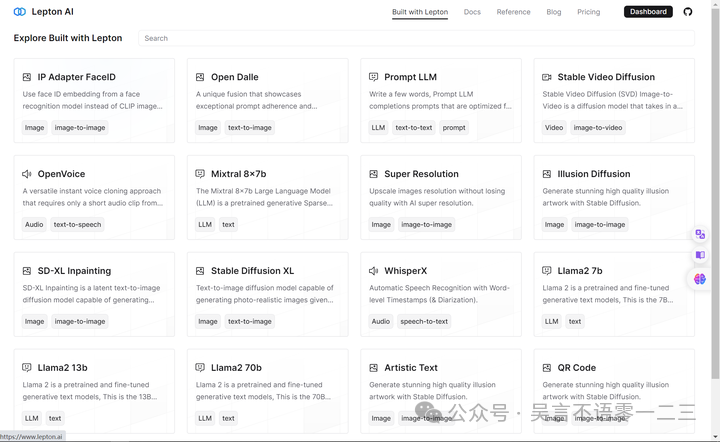Click the text-to-speech tag on OpenVoice
720x442 pixels.
[x=77, y=224]
